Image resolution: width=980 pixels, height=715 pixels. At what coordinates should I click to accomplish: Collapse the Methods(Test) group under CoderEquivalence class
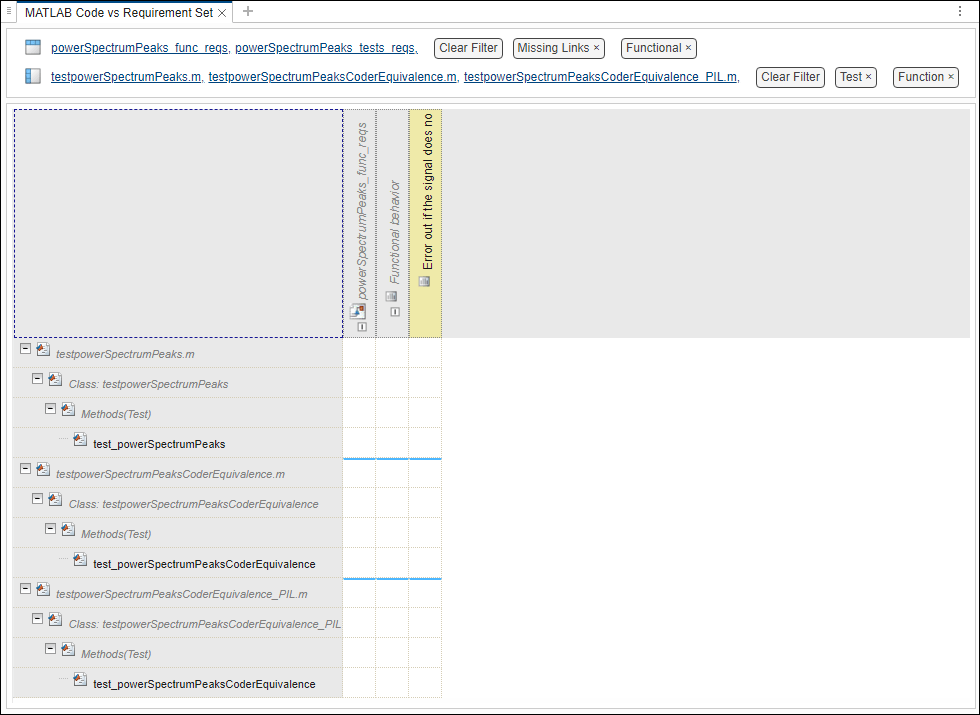(x=50, y=528)
